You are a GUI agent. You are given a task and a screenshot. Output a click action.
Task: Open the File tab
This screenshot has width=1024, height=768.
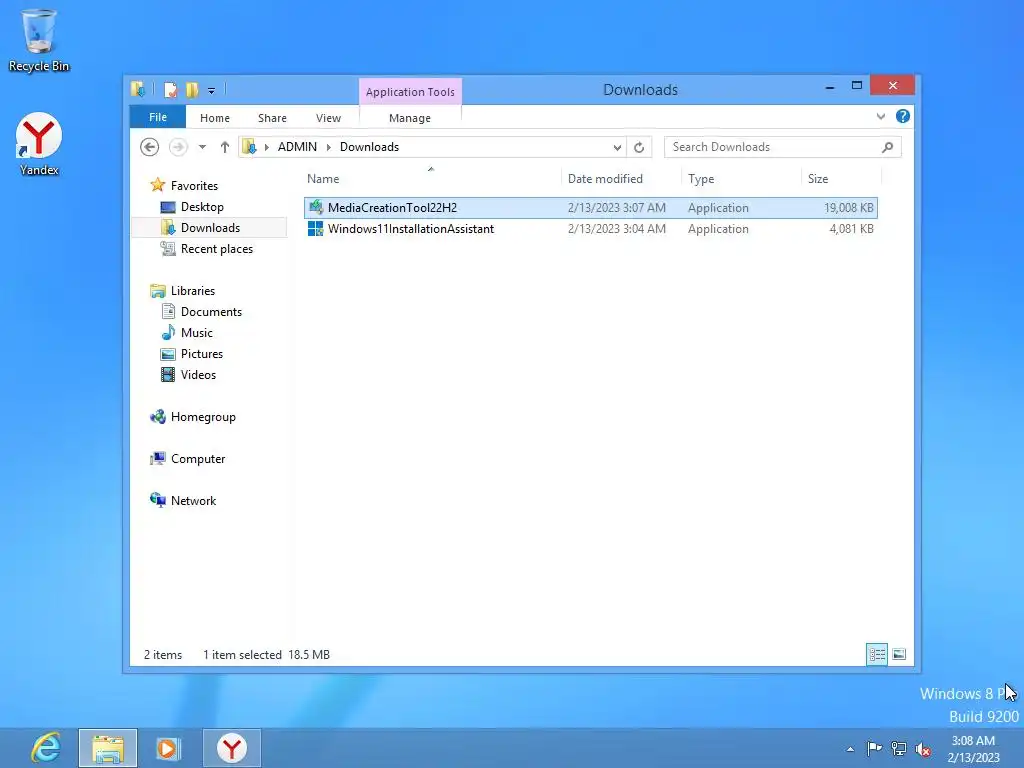pos(158,117)
